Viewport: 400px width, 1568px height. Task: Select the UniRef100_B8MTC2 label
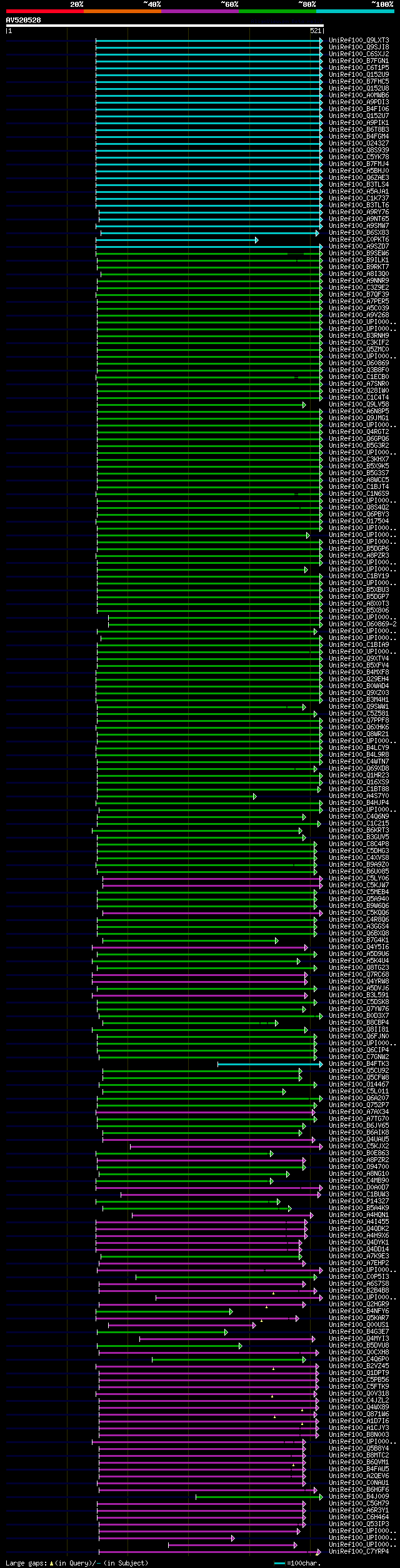click(359, 1456)
